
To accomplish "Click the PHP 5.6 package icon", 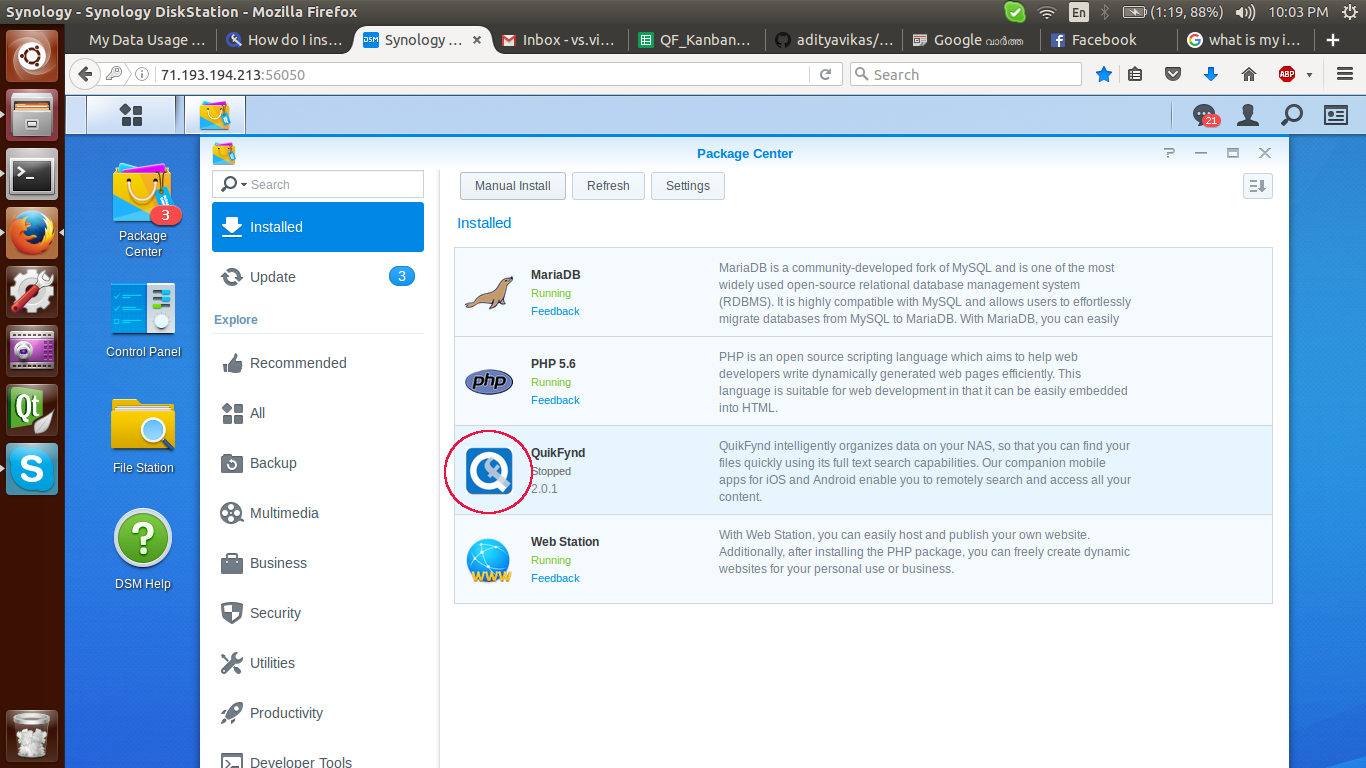I will [489, 381].
